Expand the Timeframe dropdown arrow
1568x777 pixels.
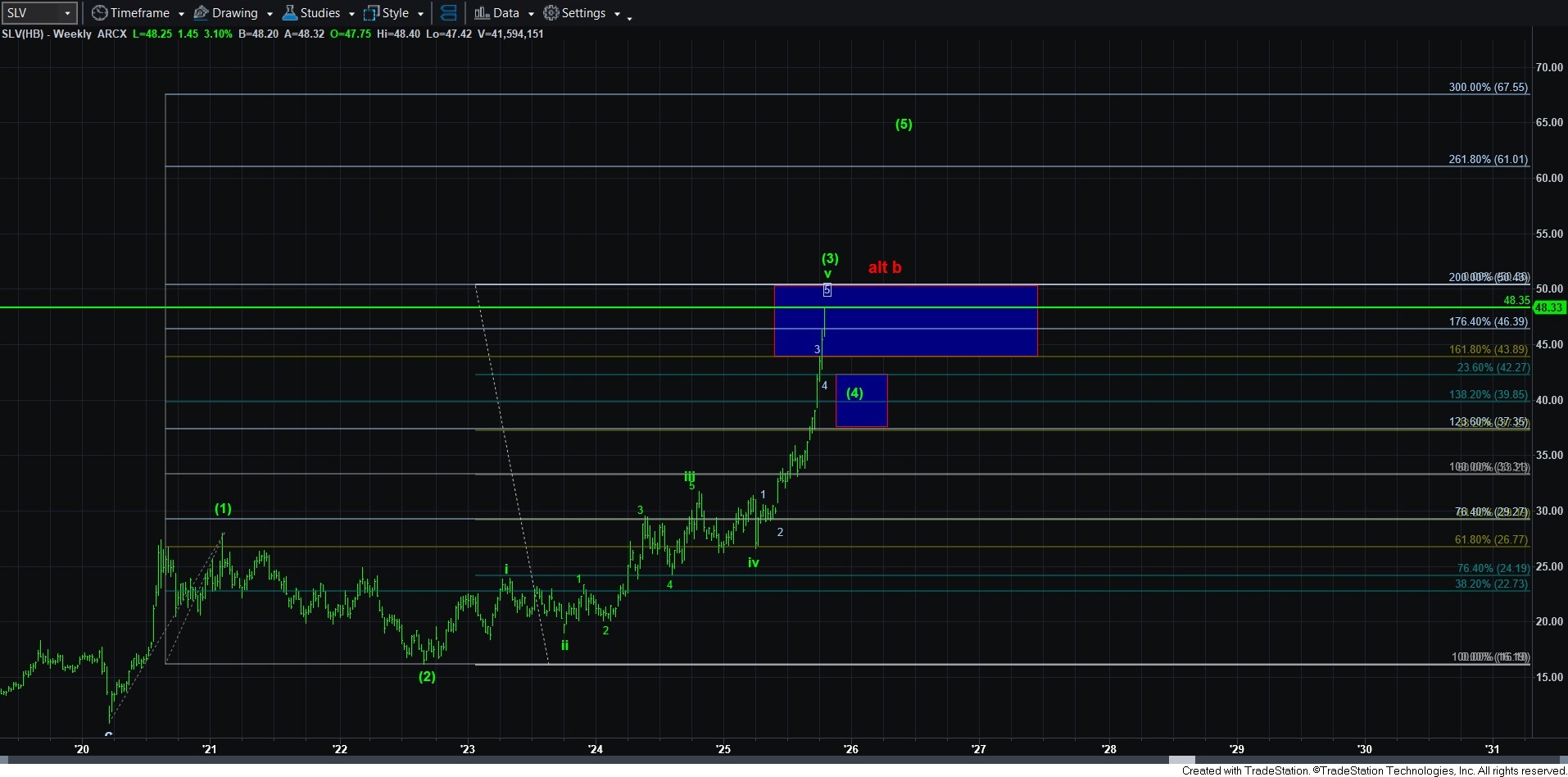tap(181, 14)
